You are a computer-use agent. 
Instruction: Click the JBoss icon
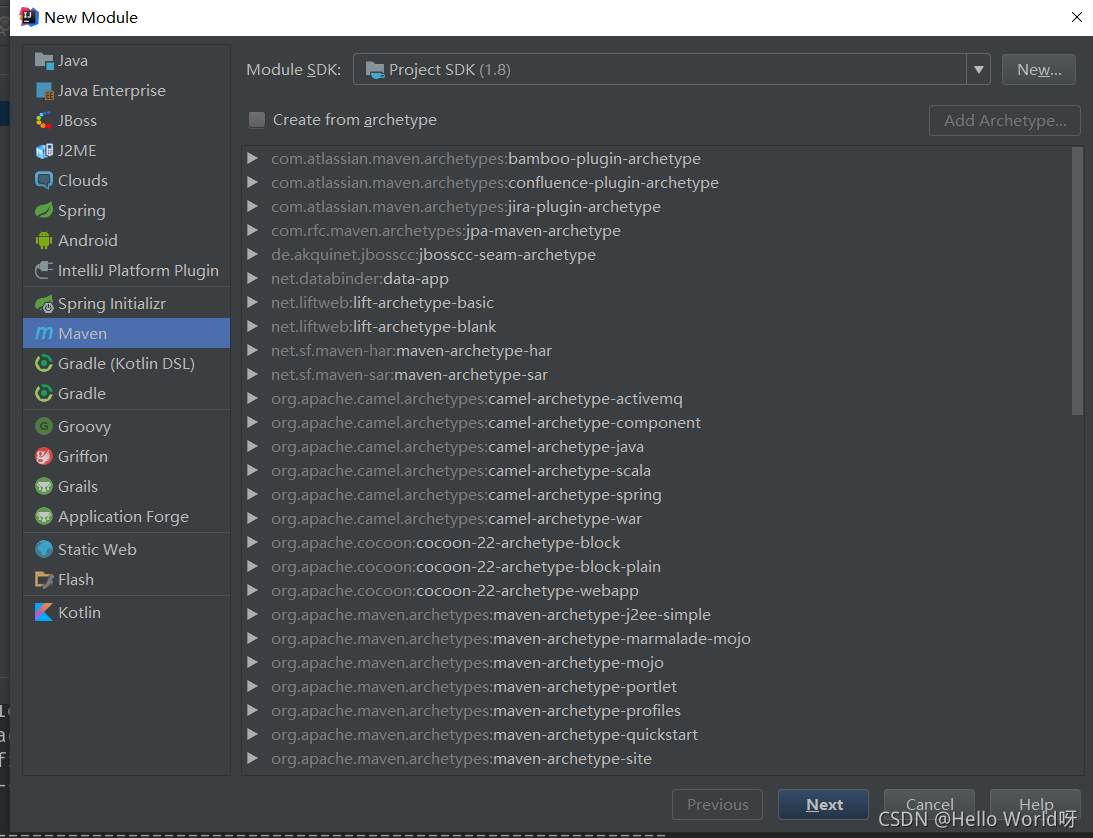click(44, 121)
